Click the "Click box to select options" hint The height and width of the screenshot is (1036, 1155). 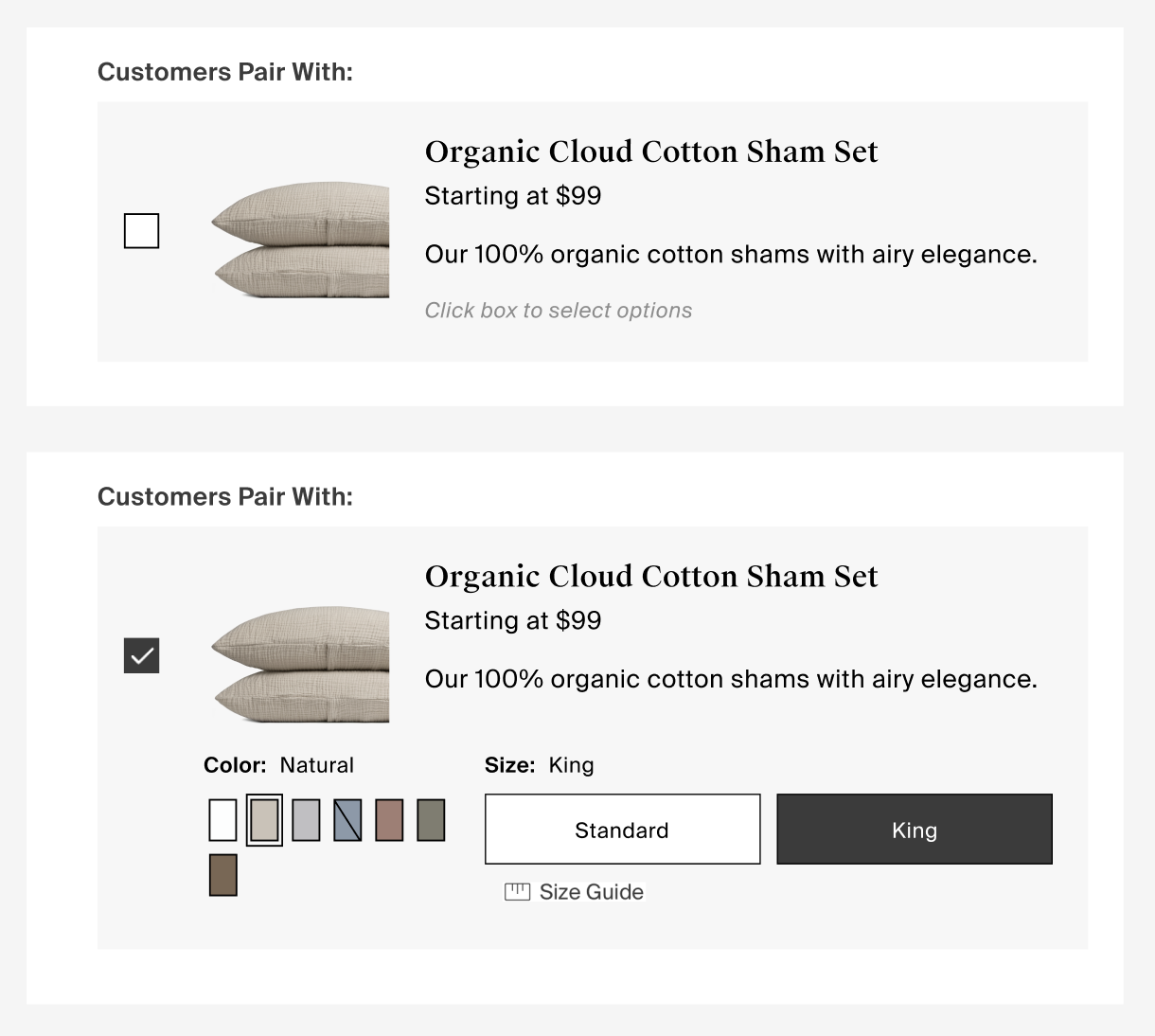point(559,311)
